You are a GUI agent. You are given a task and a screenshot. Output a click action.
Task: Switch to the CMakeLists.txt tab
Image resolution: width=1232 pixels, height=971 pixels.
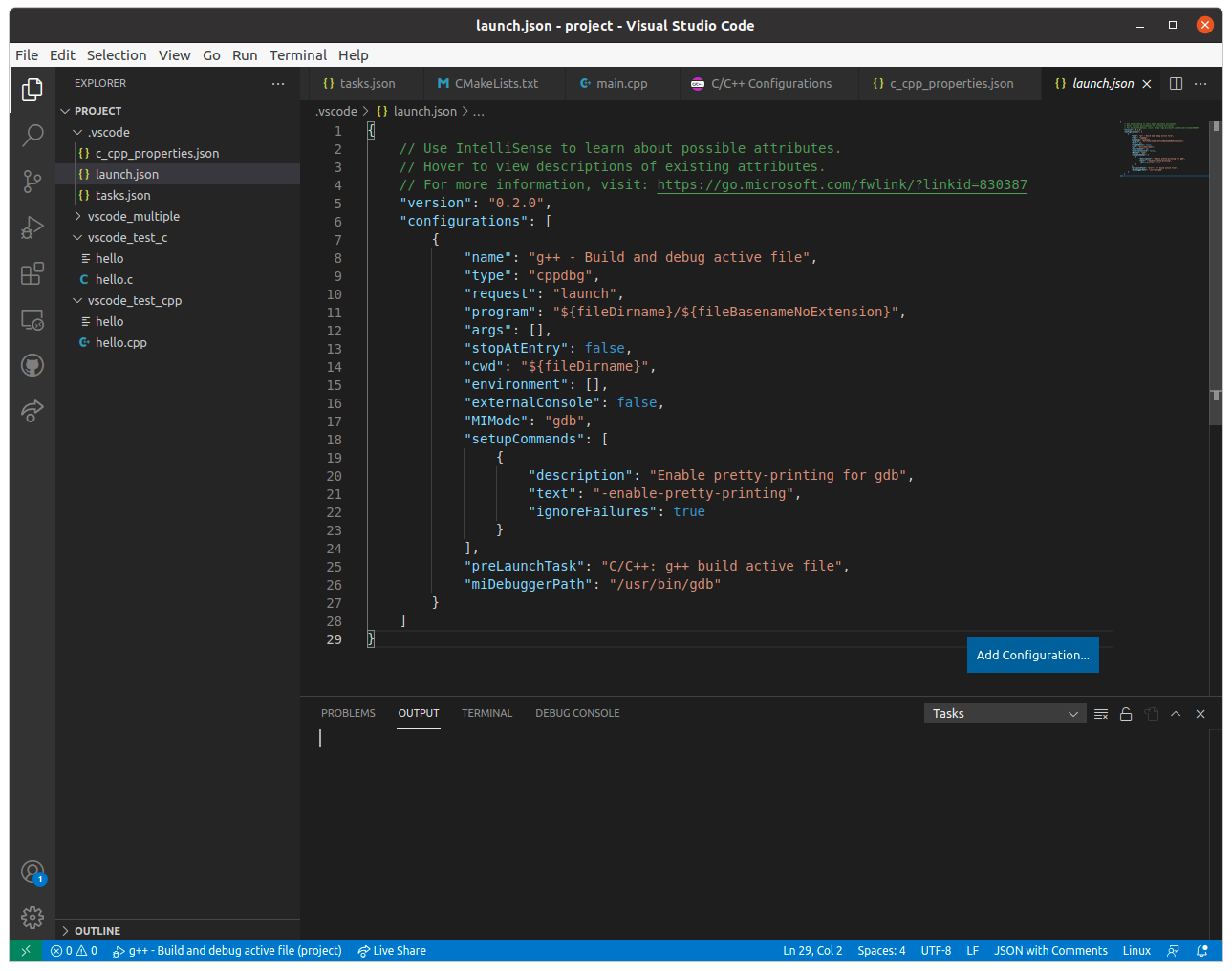point(496,84)
